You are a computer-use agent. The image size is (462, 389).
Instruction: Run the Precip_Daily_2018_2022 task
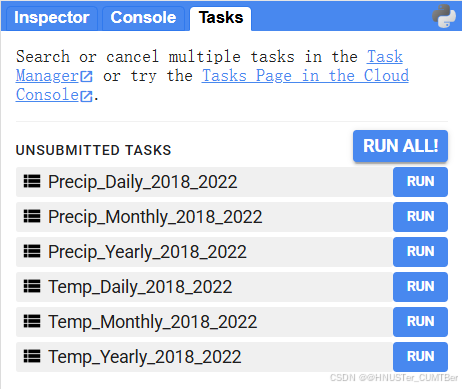point(420,182)
